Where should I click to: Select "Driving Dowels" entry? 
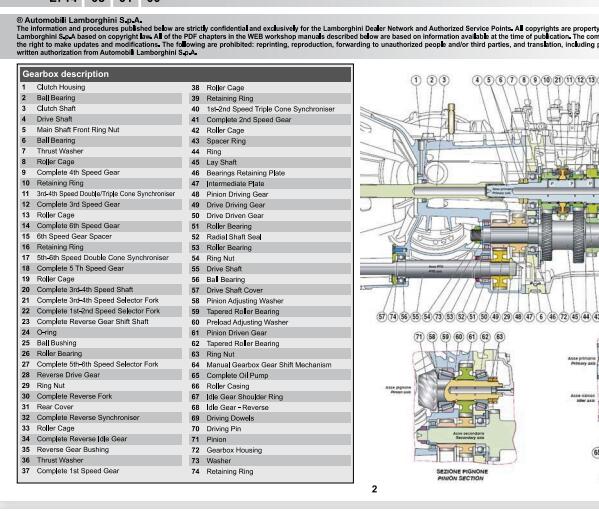pos(270,419)
